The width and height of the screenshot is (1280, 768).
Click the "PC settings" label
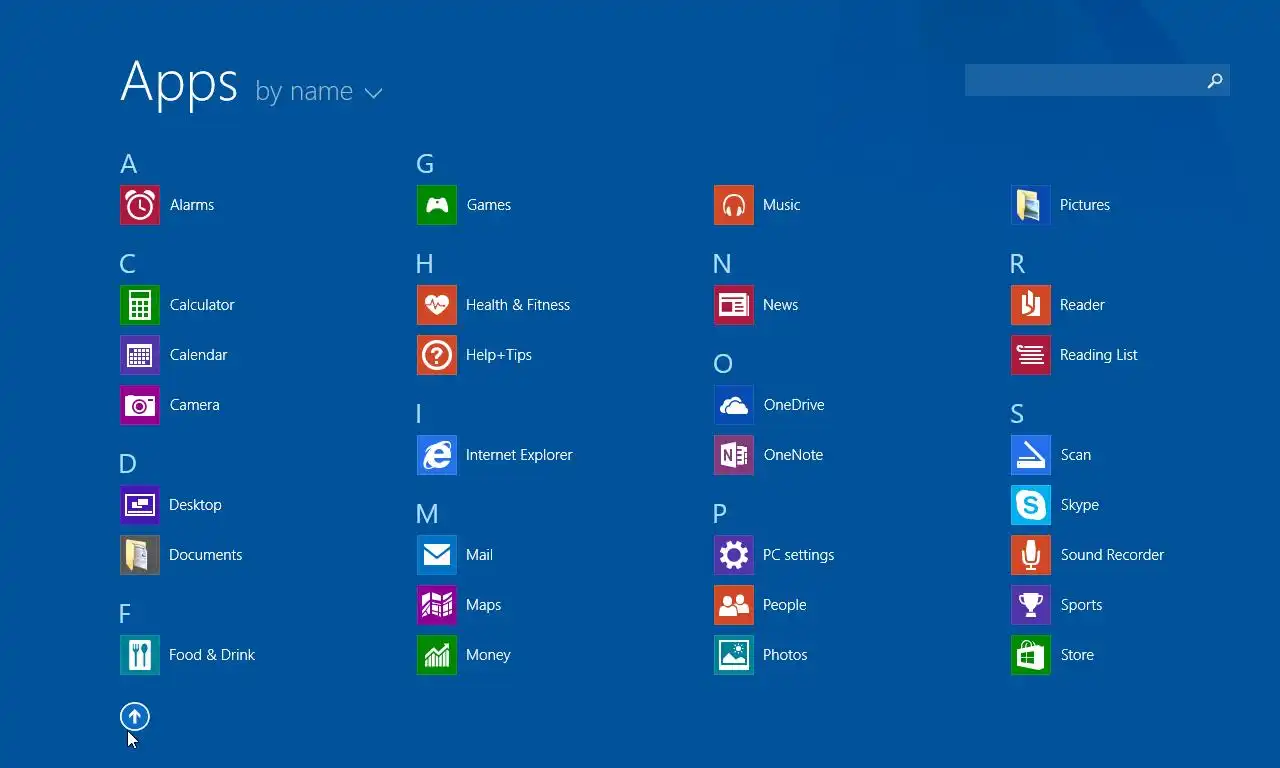(798, 555)
